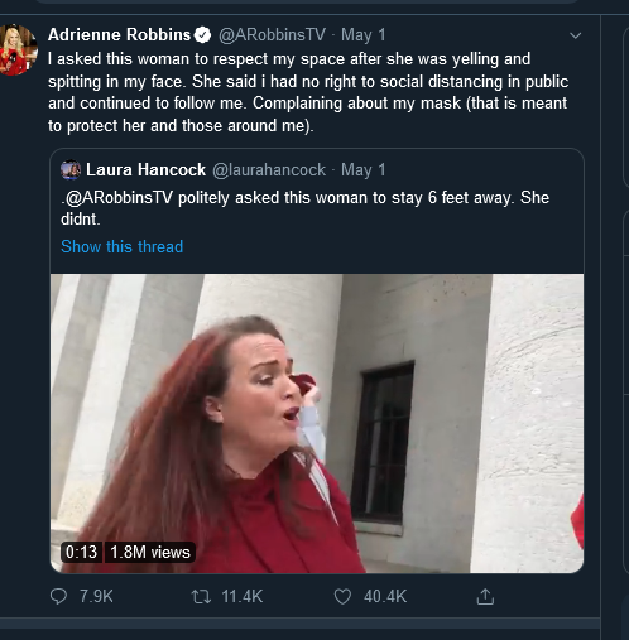Click the Show this thread link
629x640 pixels.
(122, 246)
